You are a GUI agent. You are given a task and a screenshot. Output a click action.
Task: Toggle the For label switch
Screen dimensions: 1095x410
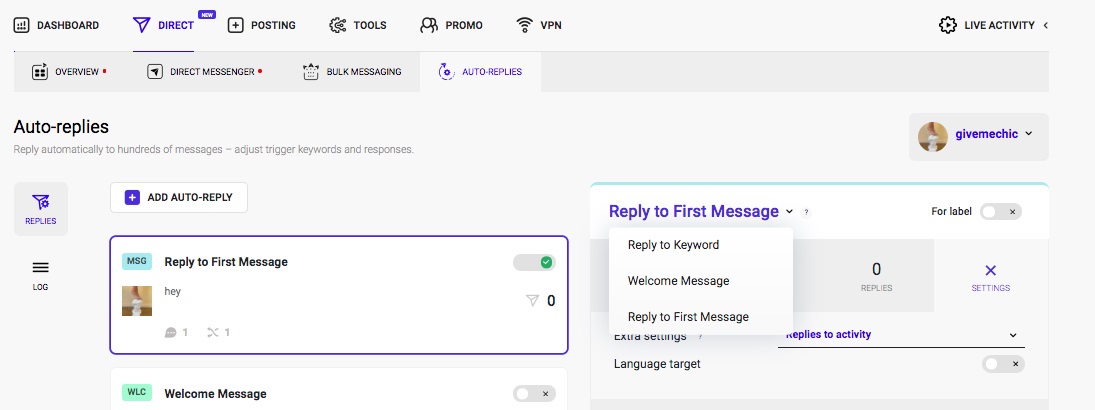[x=1001, y=212]
